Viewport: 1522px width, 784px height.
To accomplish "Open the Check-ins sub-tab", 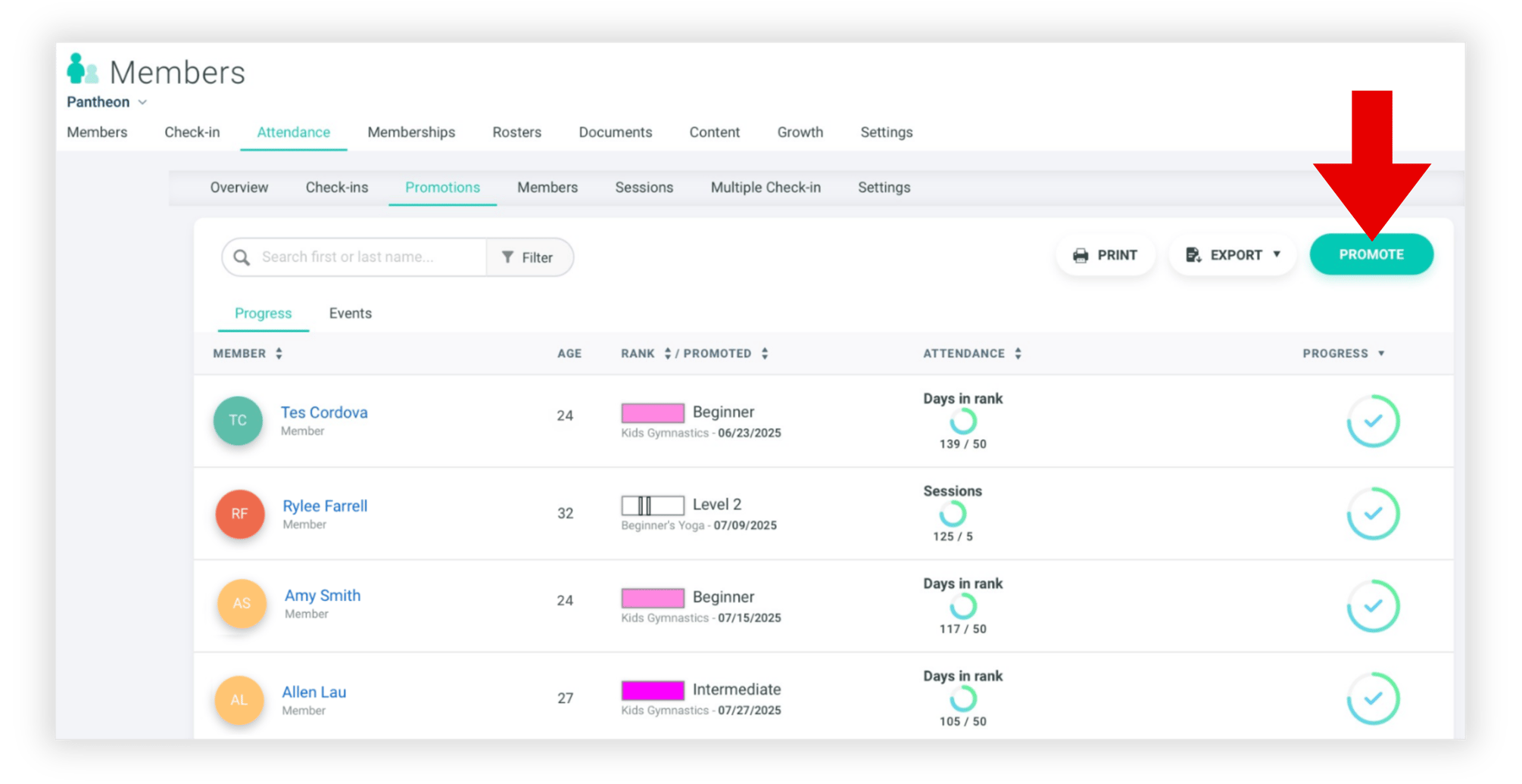I will pos(337,188).
